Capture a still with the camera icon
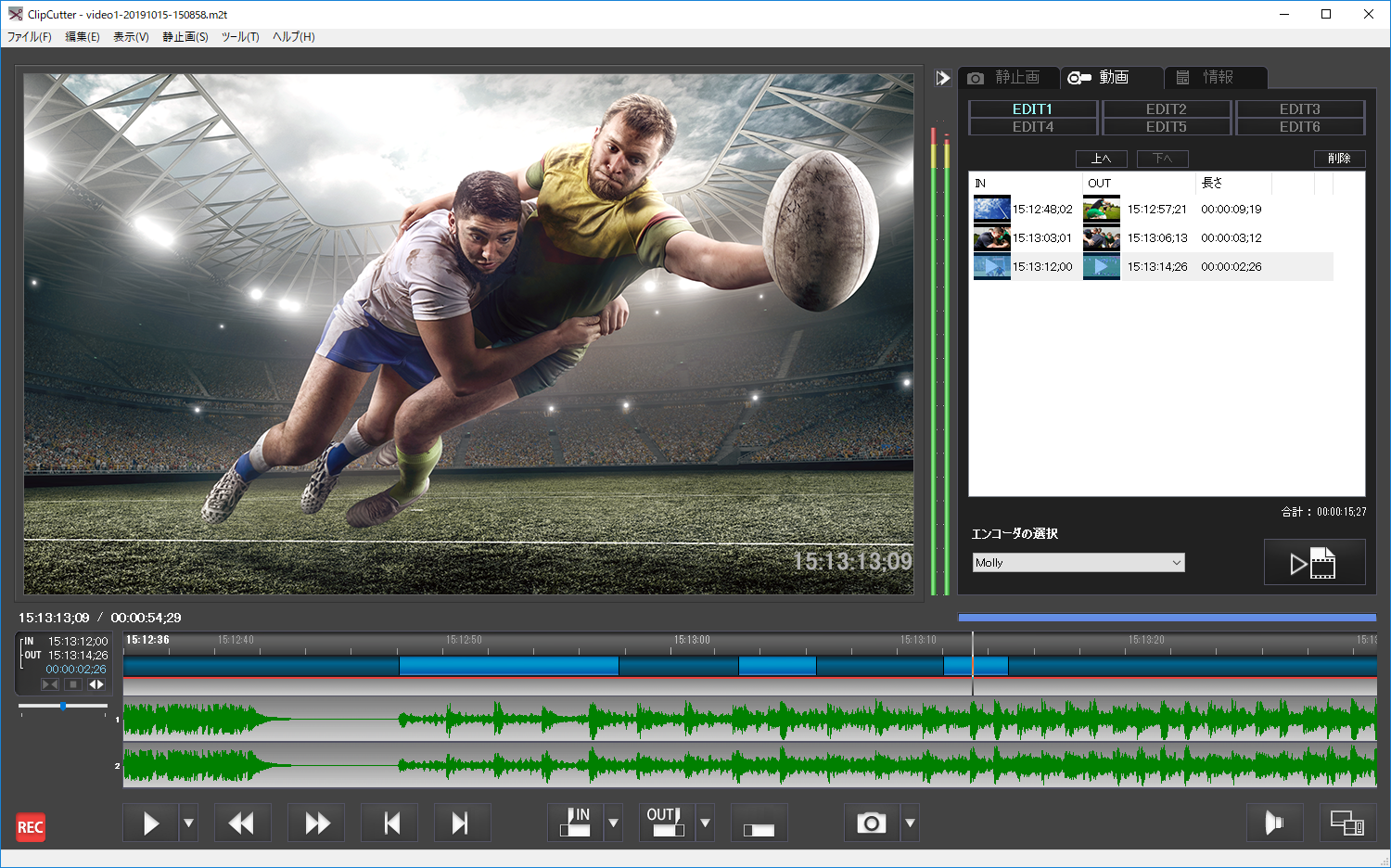This screenshot has height=868, width=1391. [871, 823]
